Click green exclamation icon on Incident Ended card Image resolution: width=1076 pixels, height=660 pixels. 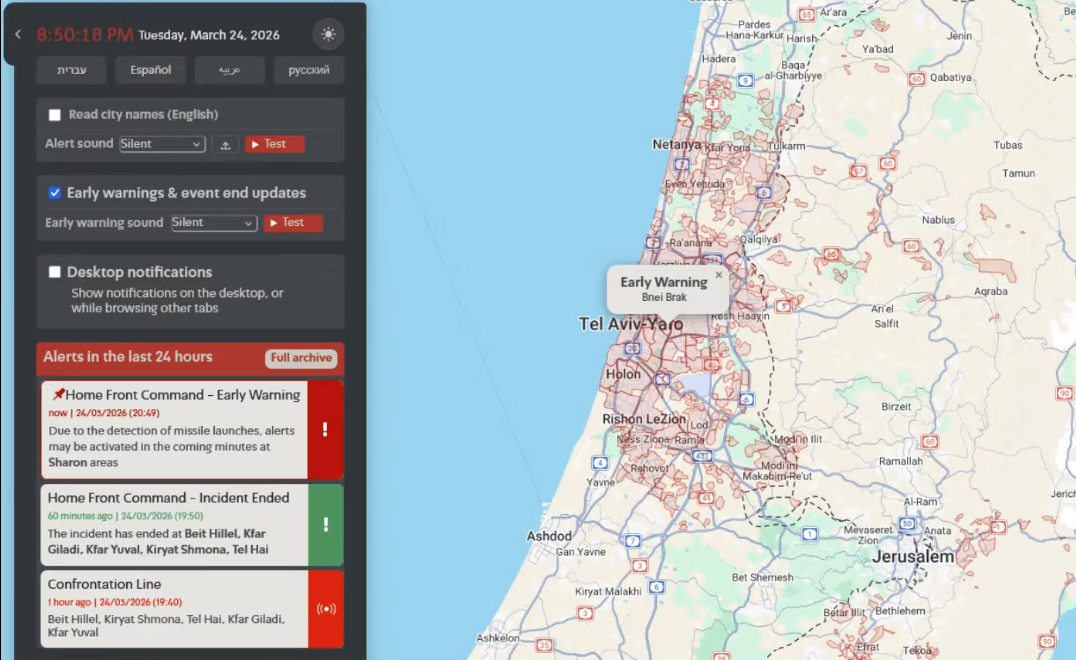[x=325, y=525]
